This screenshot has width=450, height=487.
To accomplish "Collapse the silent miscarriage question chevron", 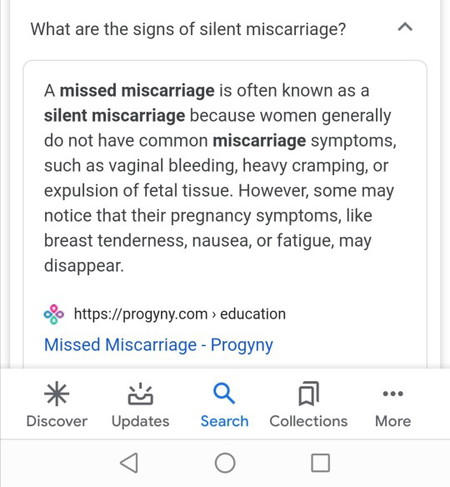I will (405, 27).
